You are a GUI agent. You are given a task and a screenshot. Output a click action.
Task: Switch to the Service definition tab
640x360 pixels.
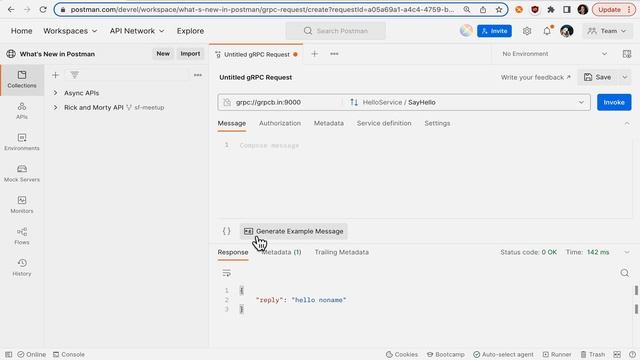[384, 123]
